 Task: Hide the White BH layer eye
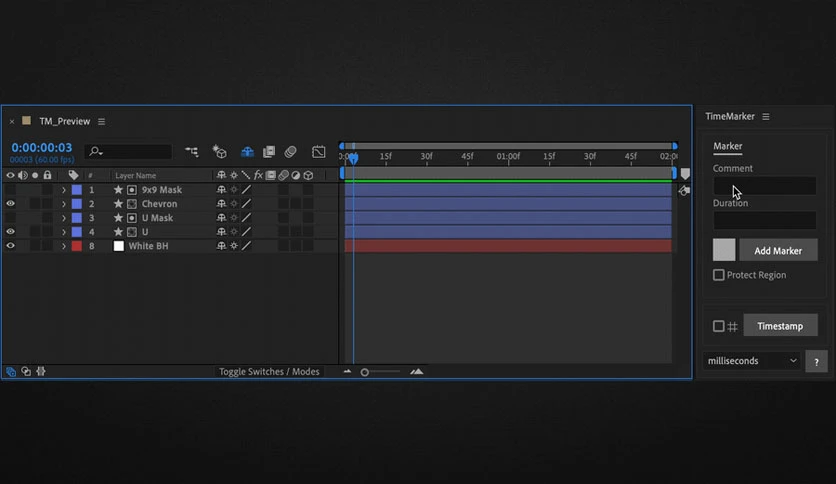click(10, 246)
